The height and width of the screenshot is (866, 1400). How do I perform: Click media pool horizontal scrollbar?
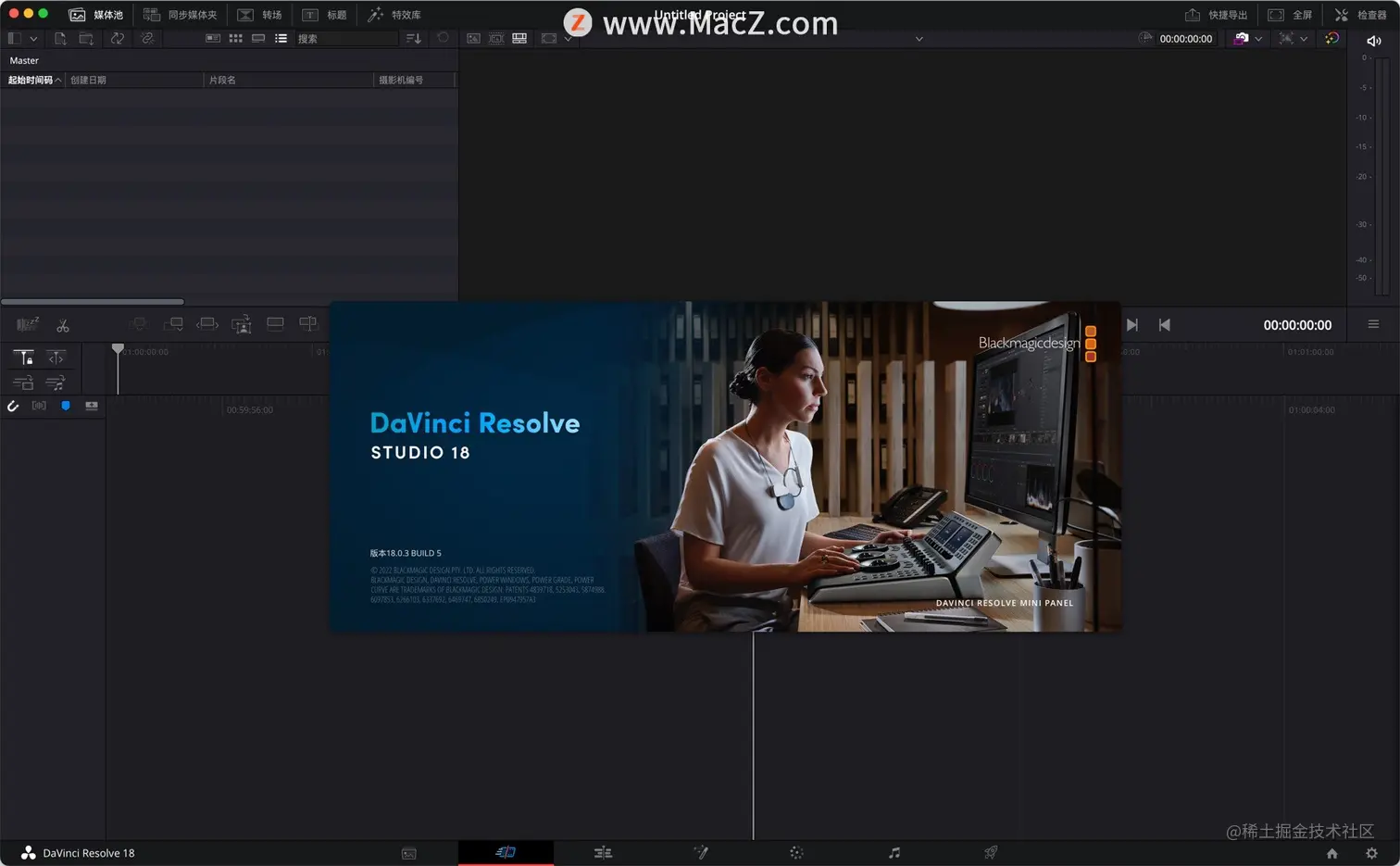93,302
